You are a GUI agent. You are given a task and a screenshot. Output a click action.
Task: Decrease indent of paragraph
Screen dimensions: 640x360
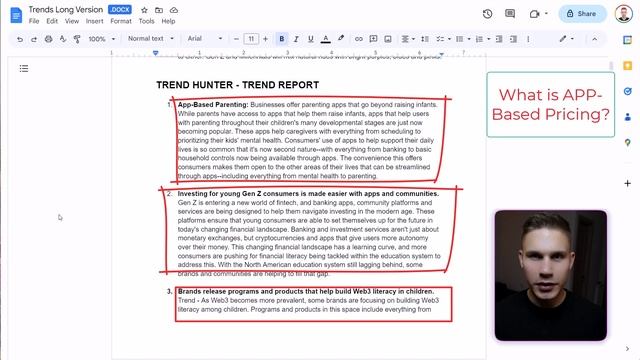(498, 39)
